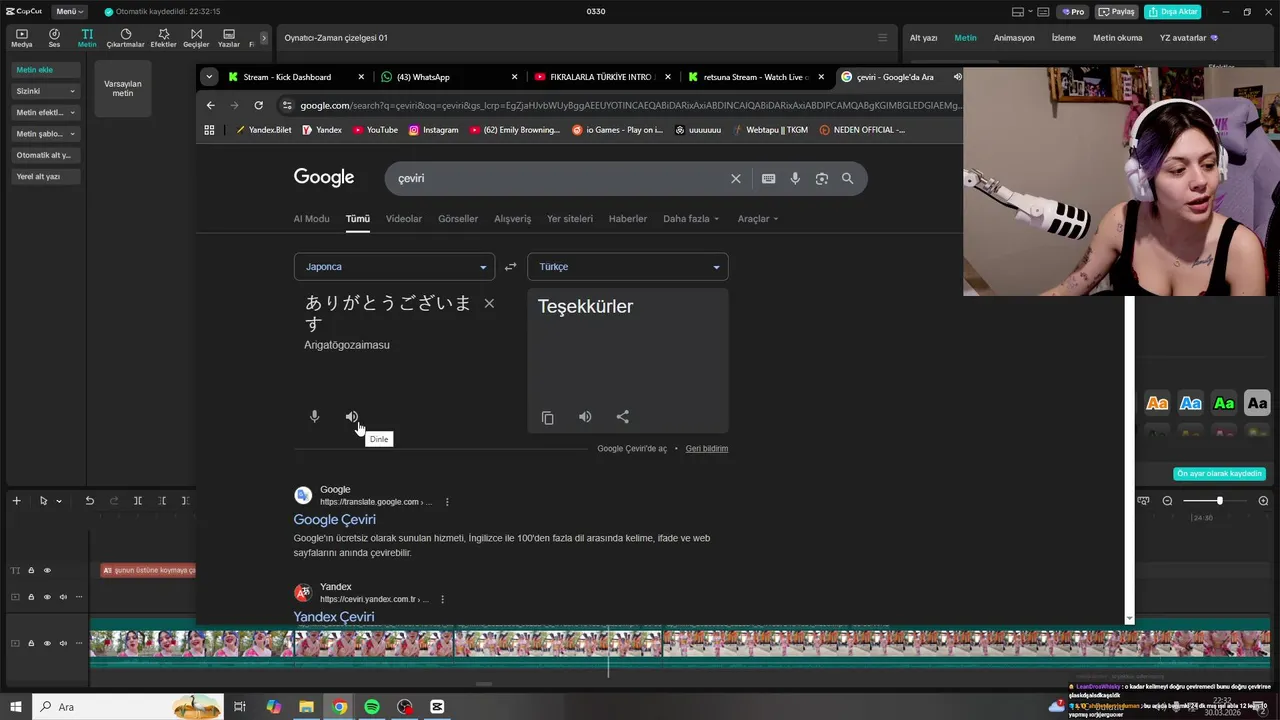Listen to Japanese source text audio

point(352,417)
